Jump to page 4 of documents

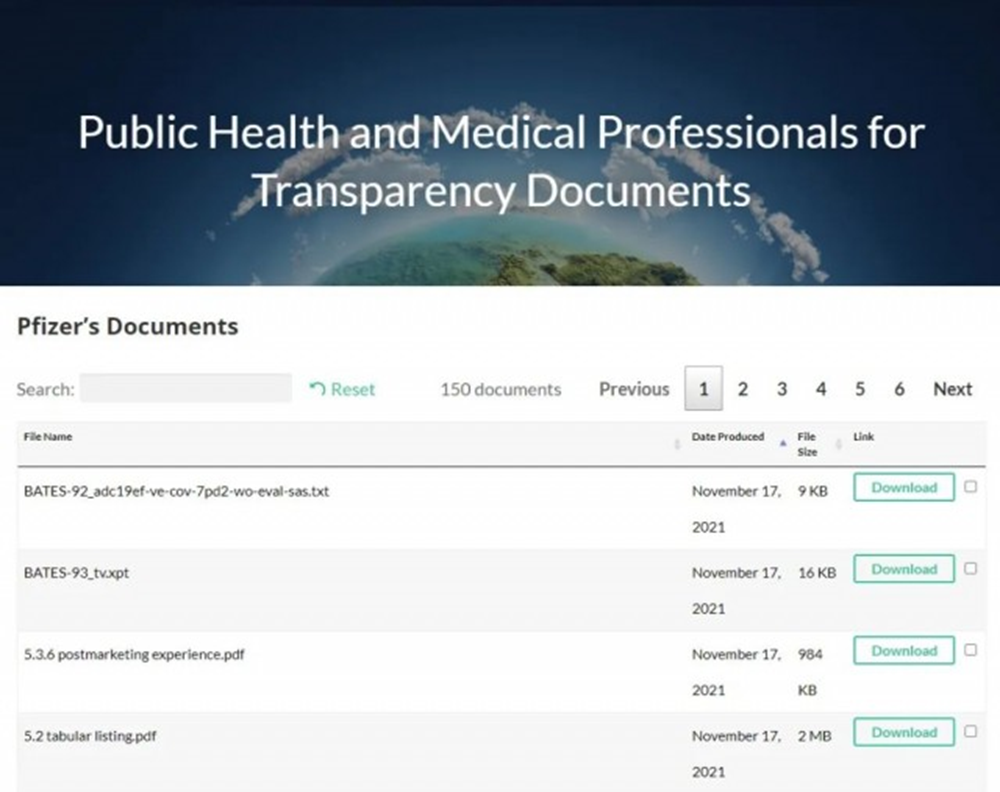[821, 389]
